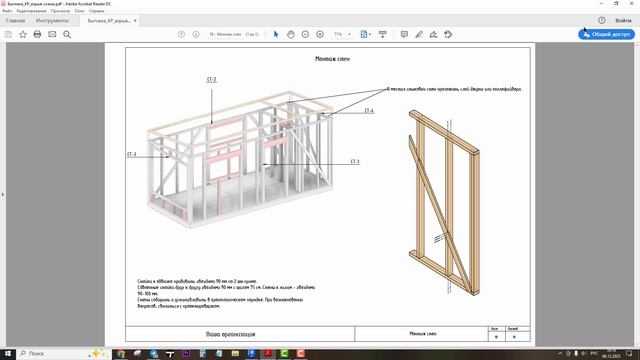Print the document with the printer icon
Image resolution: width=640 pixels, height=360 pixels.
coord(37,34)
